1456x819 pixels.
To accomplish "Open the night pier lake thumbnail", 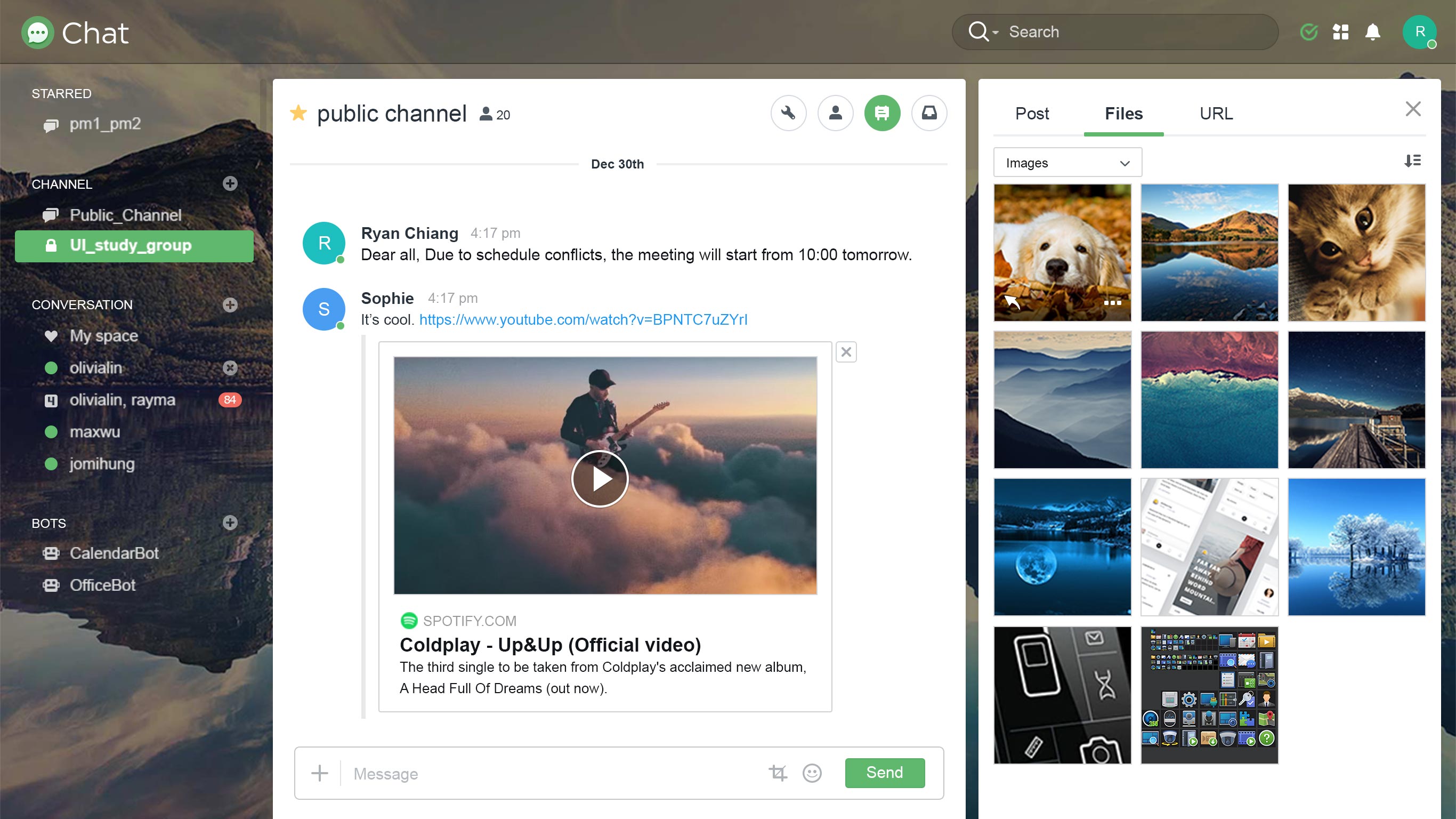I will [1356, 400].
